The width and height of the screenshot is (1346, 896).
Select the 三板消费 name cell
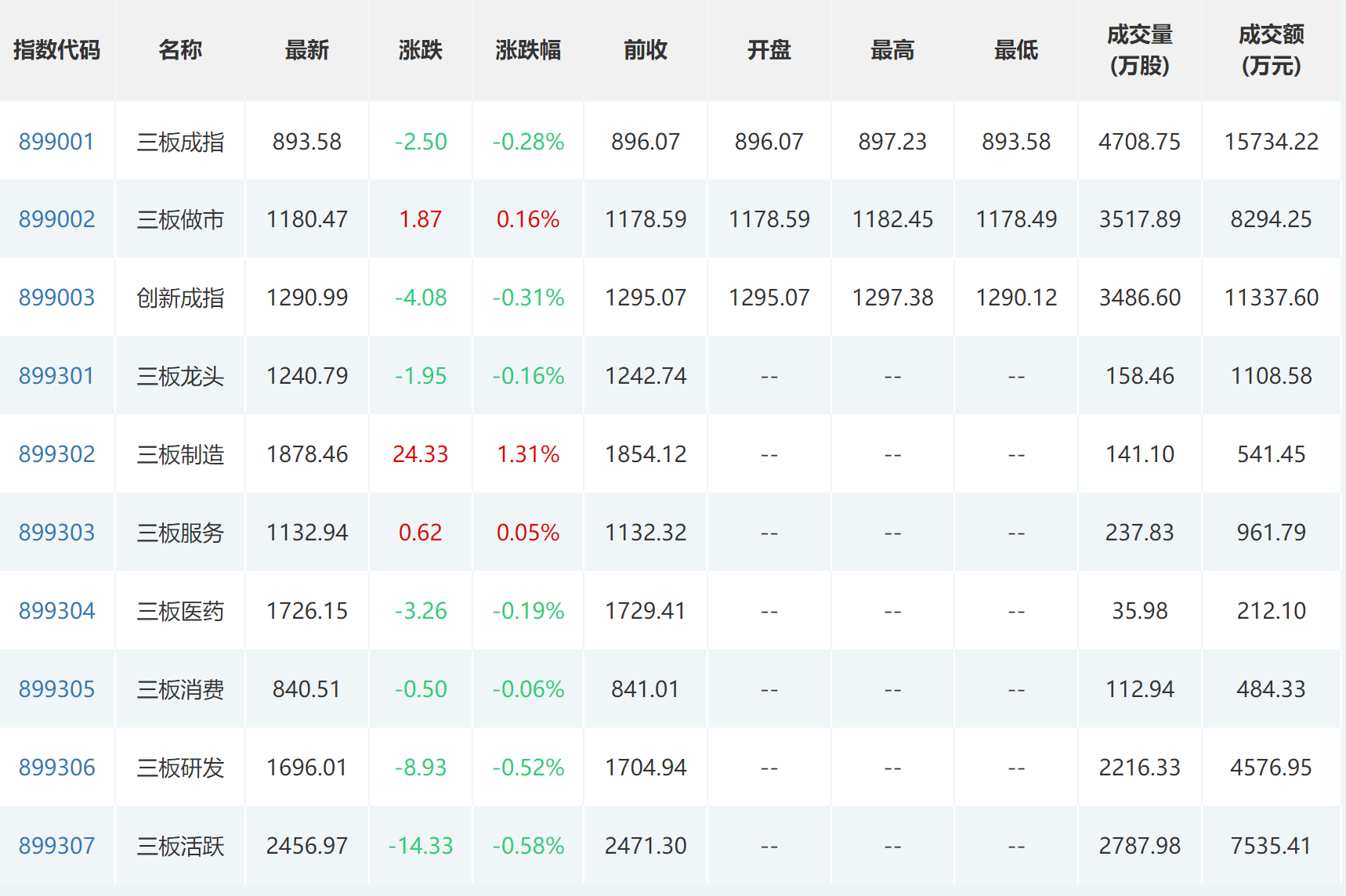click(180, 689)
